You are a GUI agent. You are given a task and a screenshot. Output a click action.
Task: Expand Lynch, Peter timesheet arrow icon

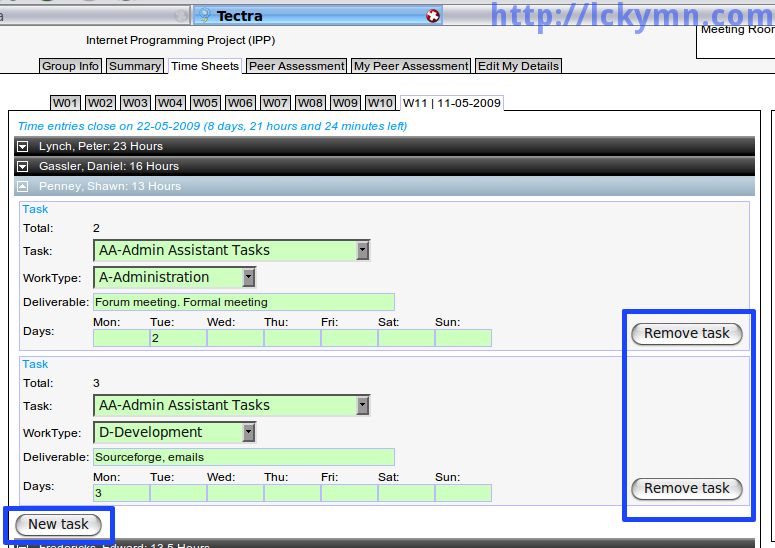pos(23,146)
